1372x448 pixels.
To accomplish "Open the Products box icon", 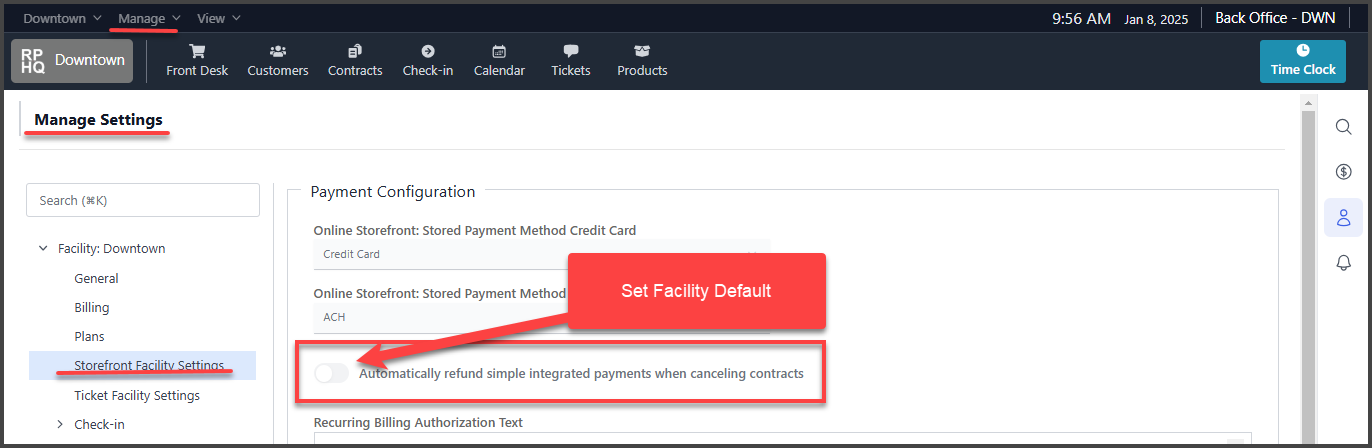I will point(642,51).
